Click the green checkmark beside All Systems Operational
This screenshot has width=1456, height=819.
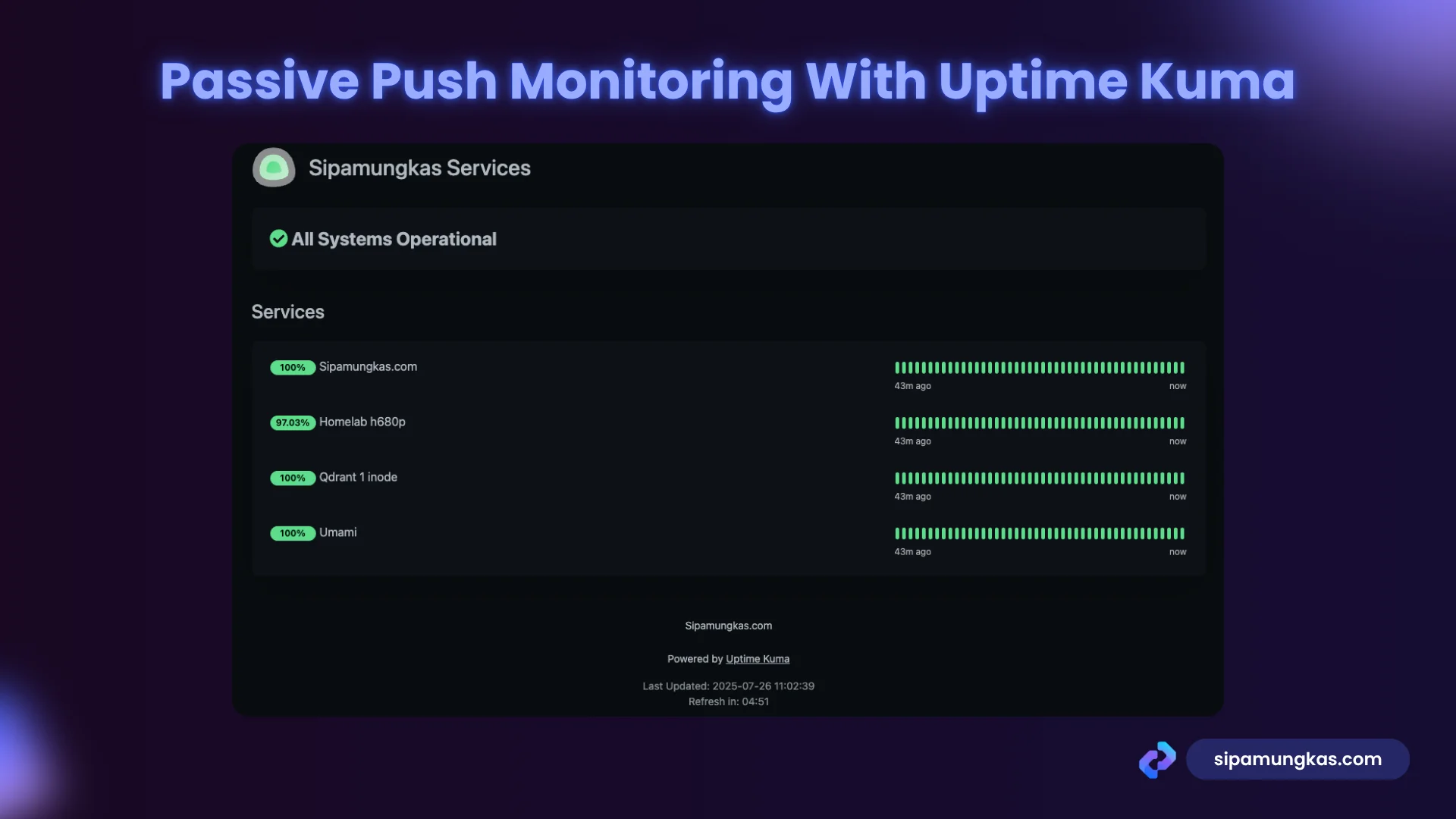[278, 239]
